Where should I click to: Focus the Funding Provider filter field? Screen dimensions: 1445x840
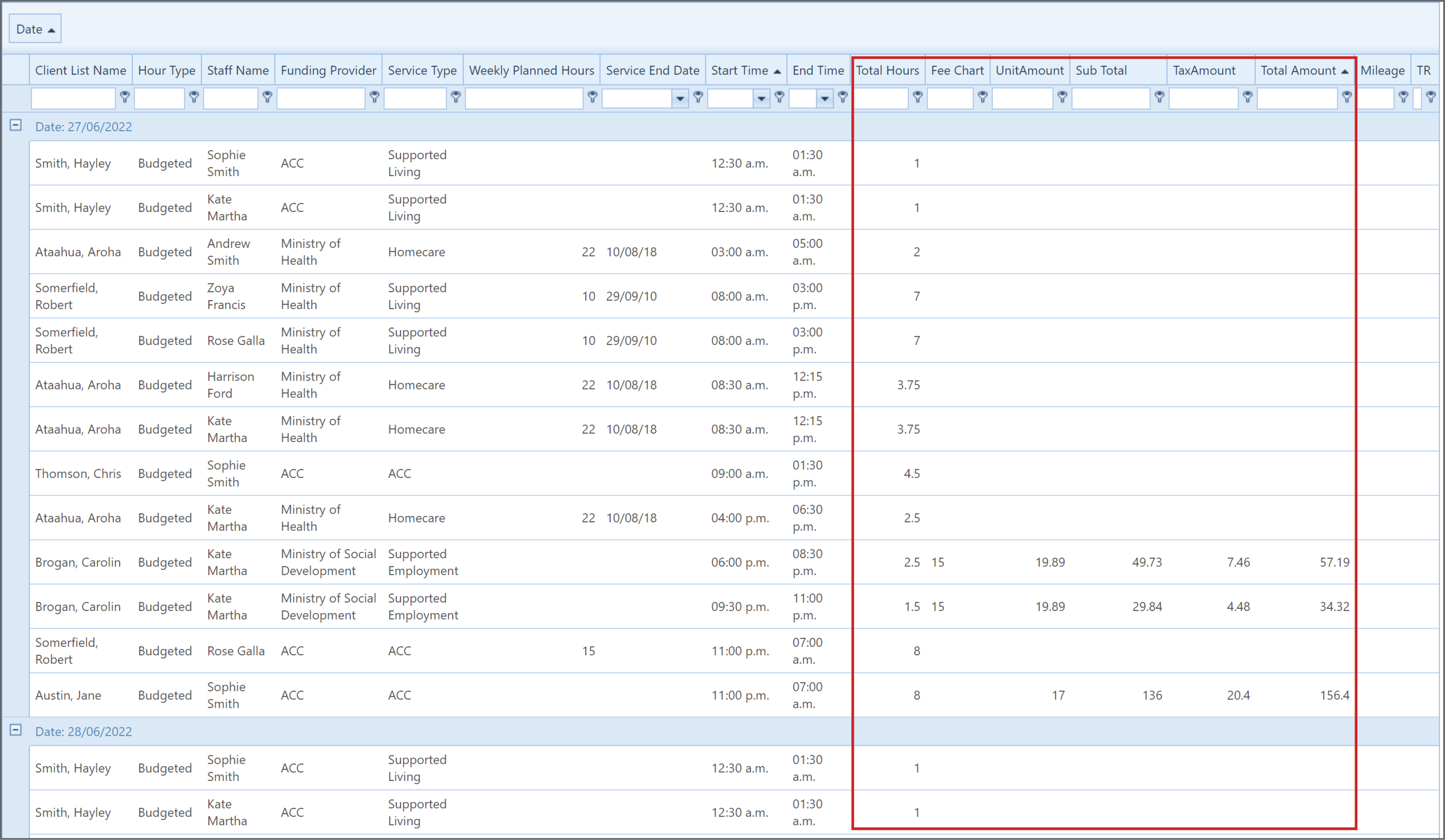(x=321, y=99)
